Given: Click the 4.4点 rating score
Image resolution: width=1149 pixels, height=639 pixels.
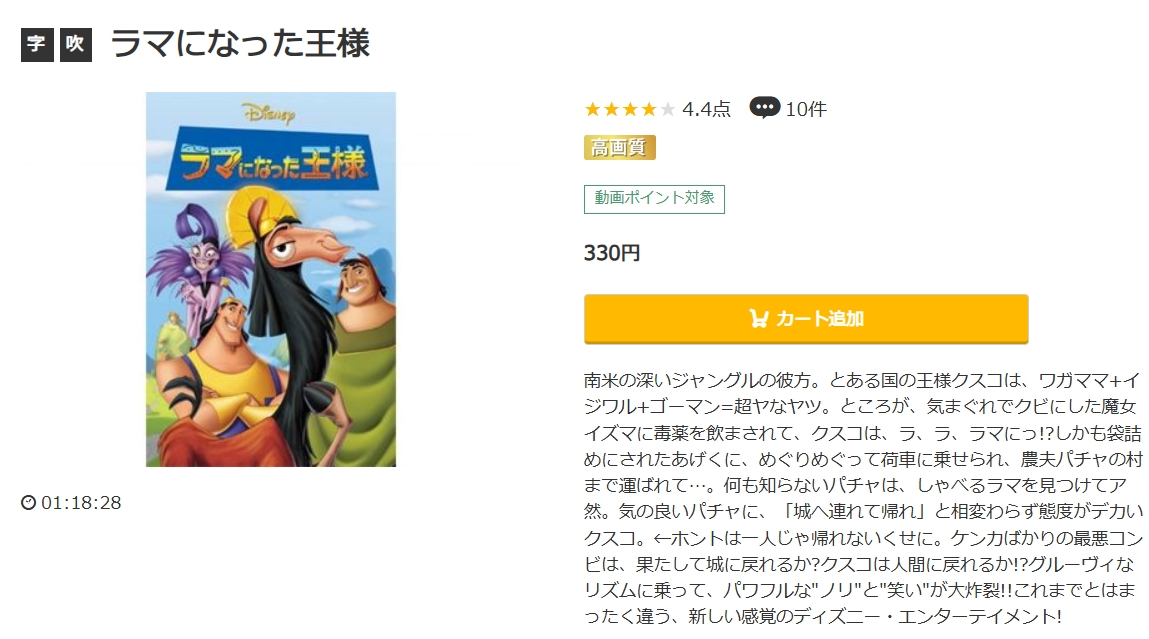Looking at the screenshot, I should click(x=706, y=109).
